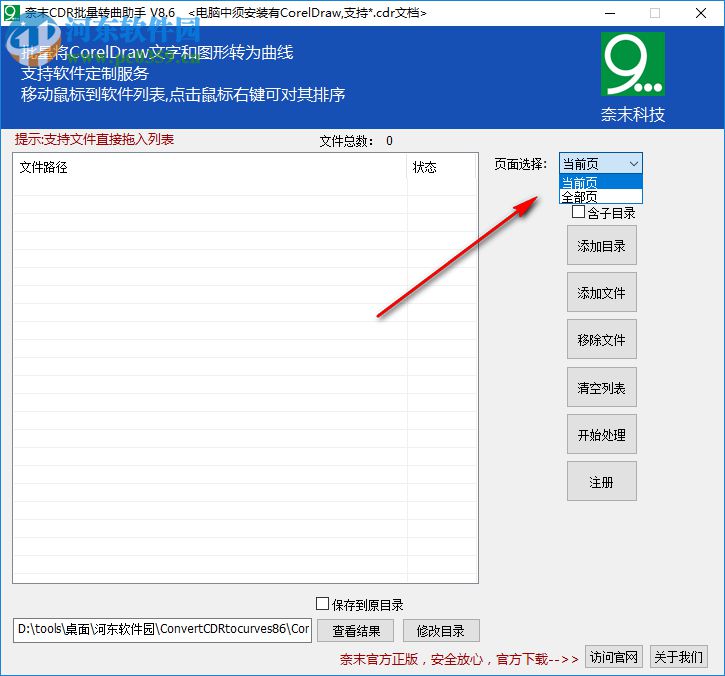725x676 pixels.
Task: Click the 奈末官方正版 red notice text
Action: click(459, 659)
